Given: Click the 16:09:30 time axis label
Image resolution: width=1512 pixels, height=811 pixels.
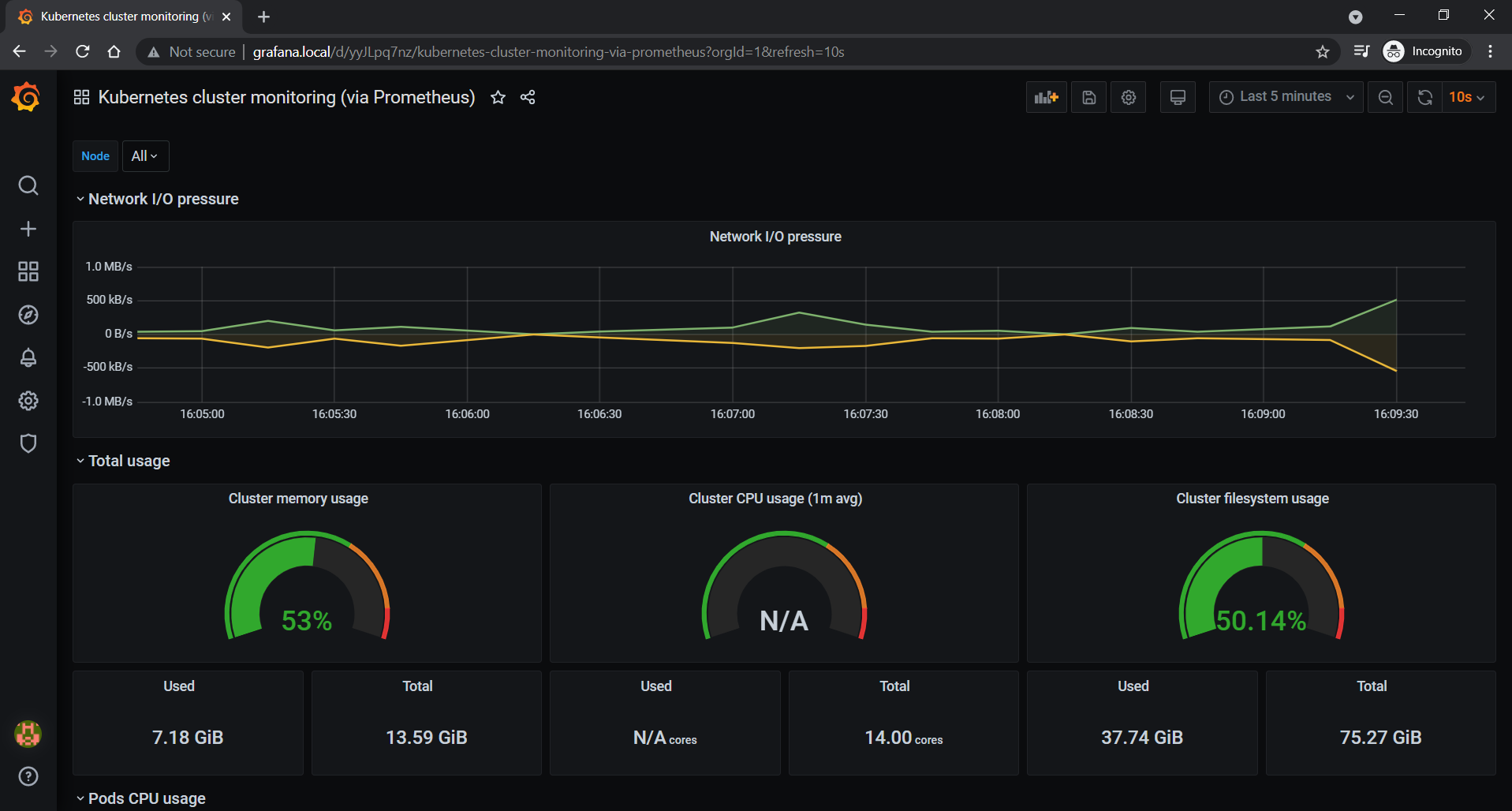Looking at the screenshot, I should (1396, 414).
